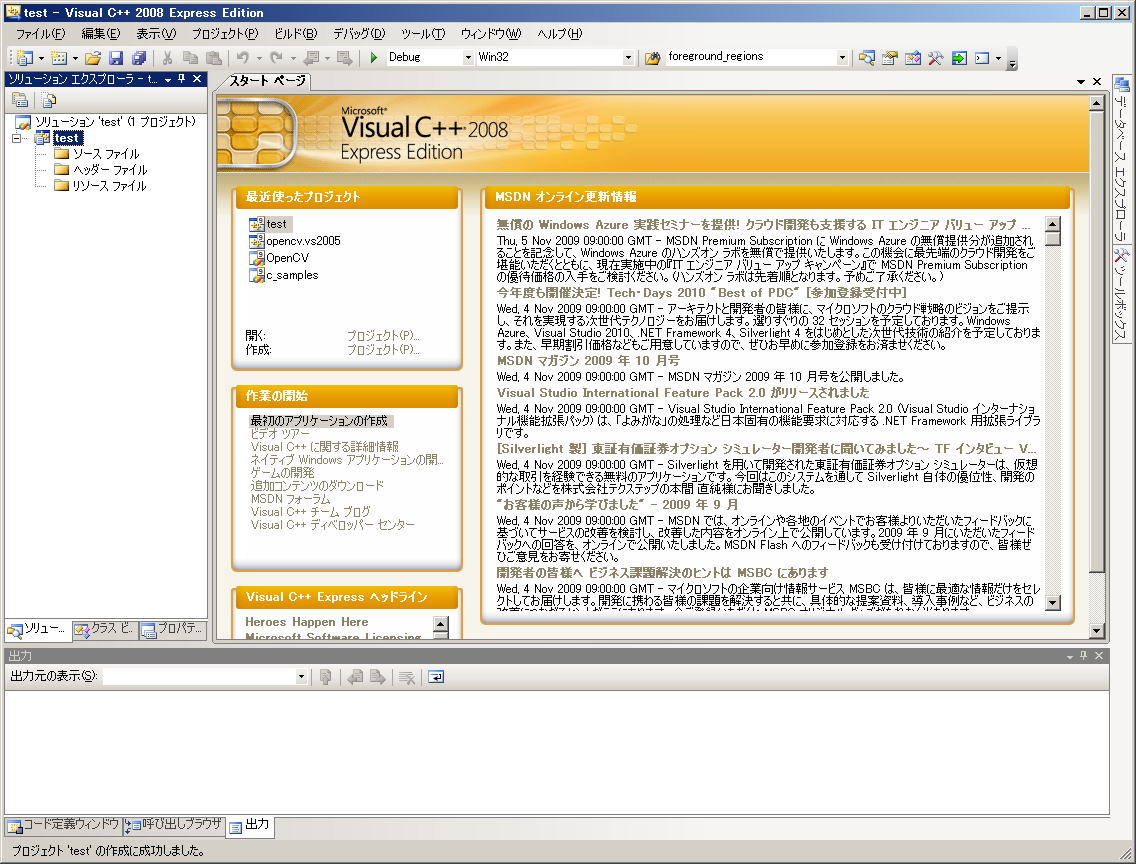Switch to the クラス ビュー tab

[104, 629]
